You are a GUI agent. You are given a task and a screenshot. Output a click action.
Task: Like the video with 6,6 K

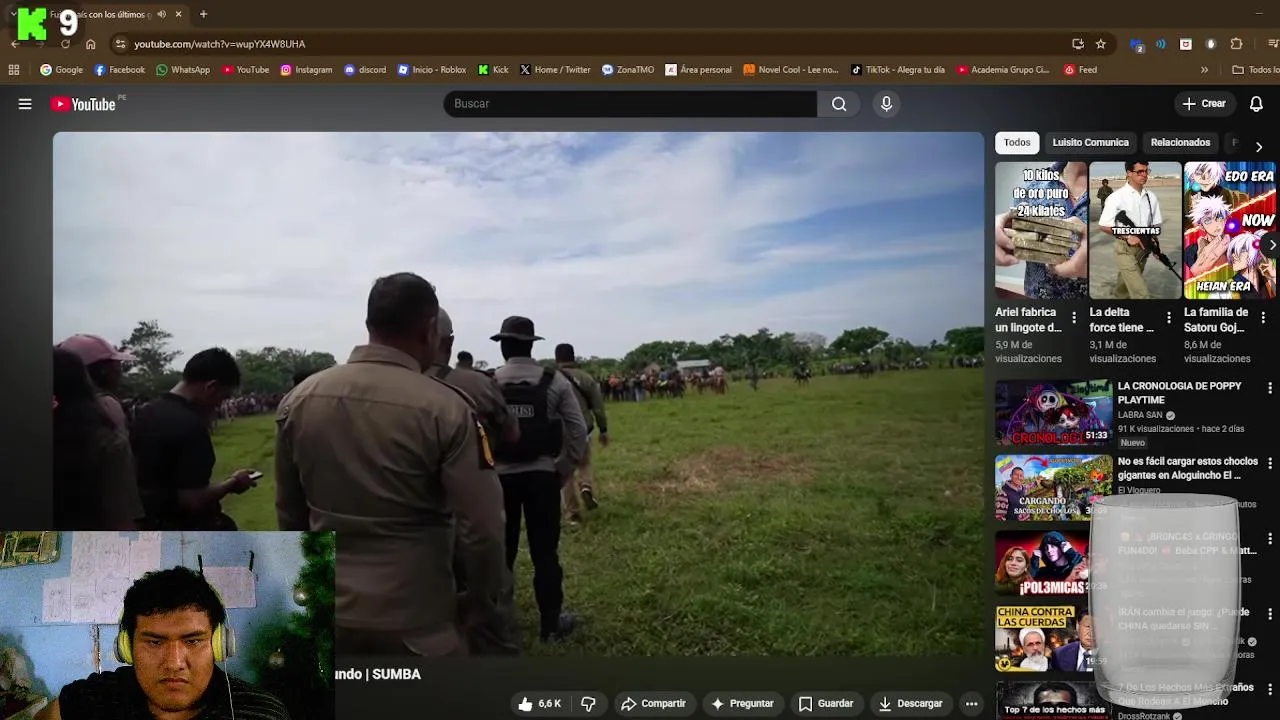pos(539,704)
